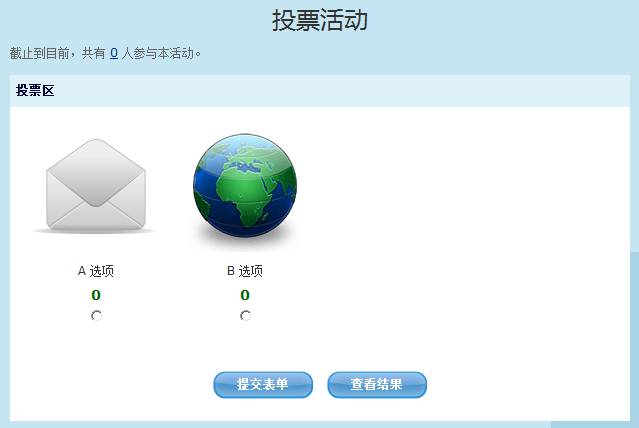Select the radio button under A 选项

(96, 316)
